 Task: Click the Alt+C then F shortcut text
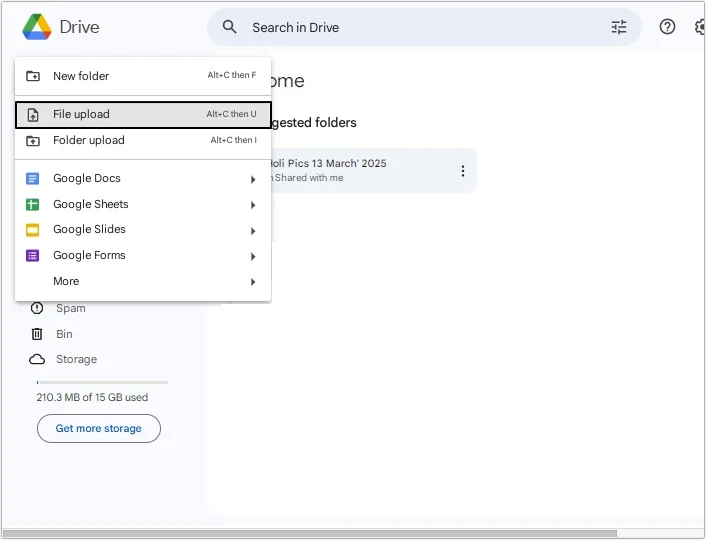[232, 75]
